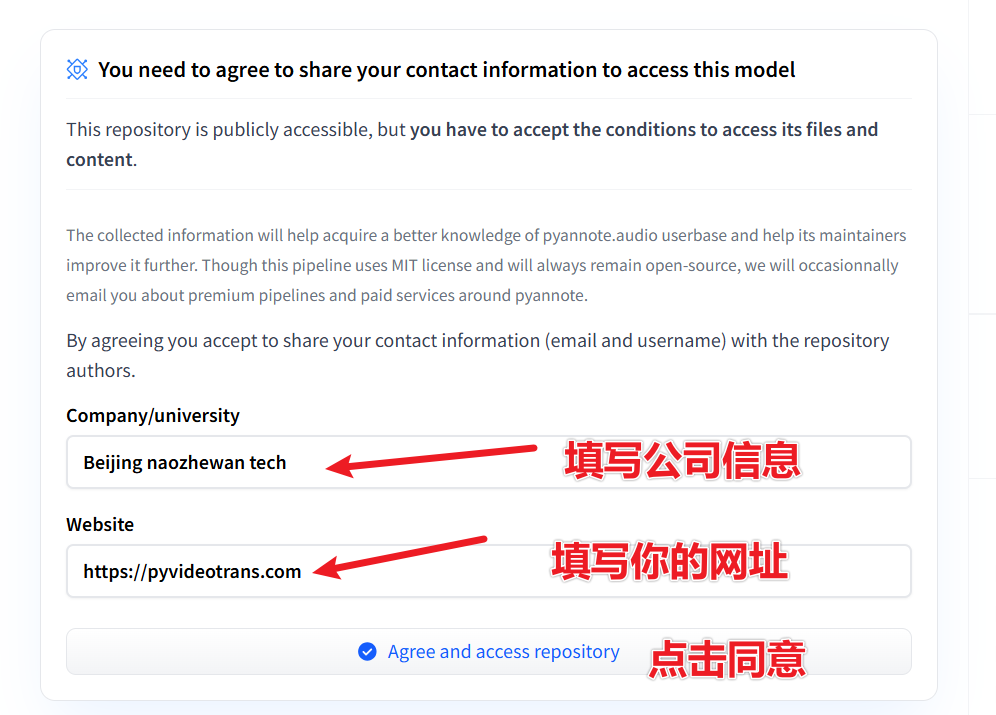Click the red 填写公司信息 annotation
The width and height of the screenshot is (996, 715).
point(682,460)
